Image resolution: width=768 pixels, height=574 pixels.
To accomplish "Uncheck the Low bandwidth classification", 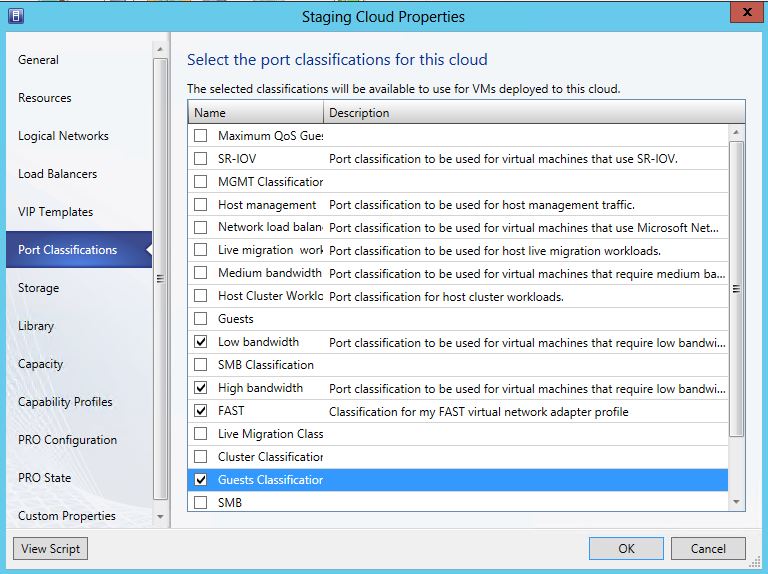I will [x=201, y=342].
